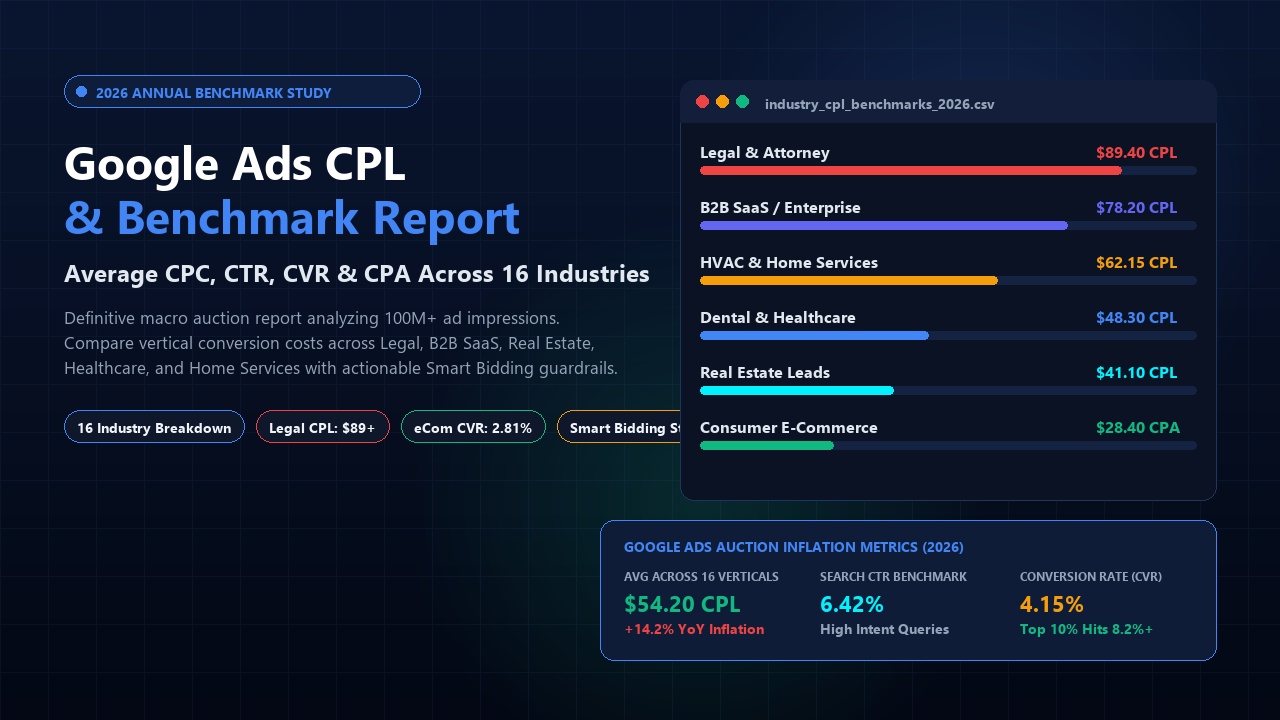
Task: Click the Google Ads Auction Inflation Metrics heading
Action: (x=794, y=548)
